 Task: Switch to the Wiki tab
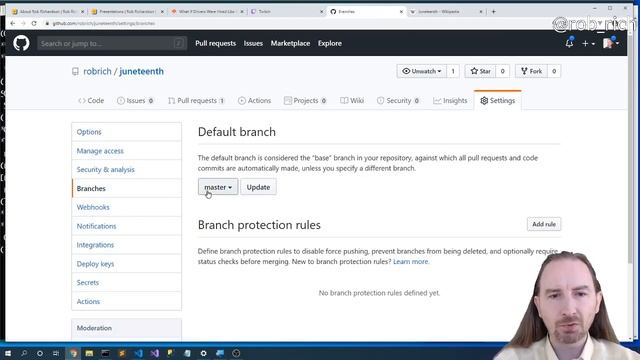(x=352, y=100)
